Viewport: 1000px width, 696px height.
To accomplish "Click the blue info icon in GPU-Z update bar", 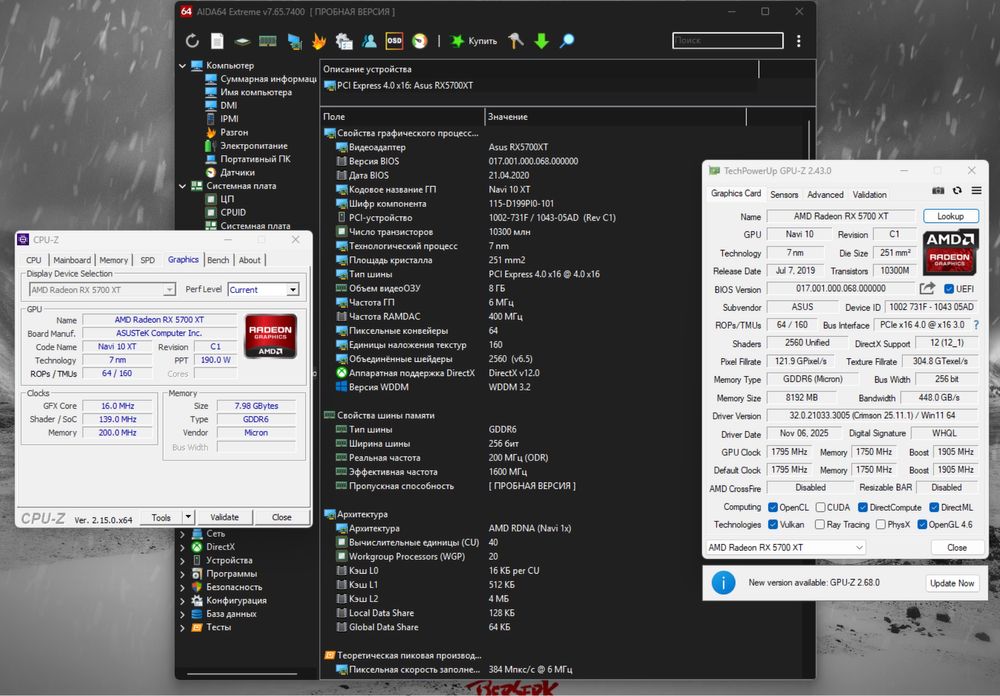I will click(x=723, y=582).
